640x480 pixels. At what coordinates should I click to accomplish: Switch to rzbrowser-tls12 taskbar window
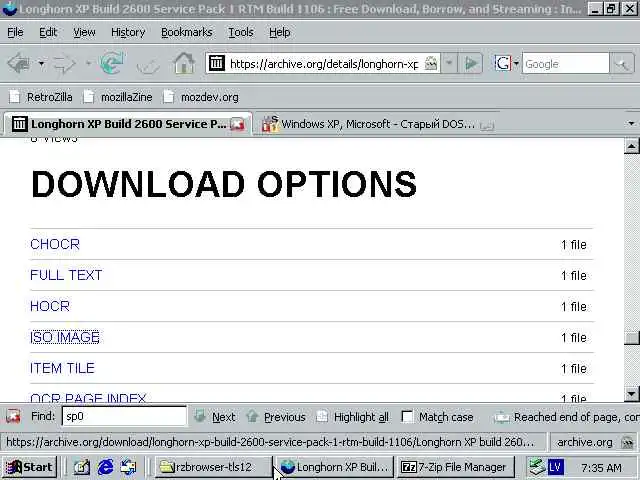point(213,467)
